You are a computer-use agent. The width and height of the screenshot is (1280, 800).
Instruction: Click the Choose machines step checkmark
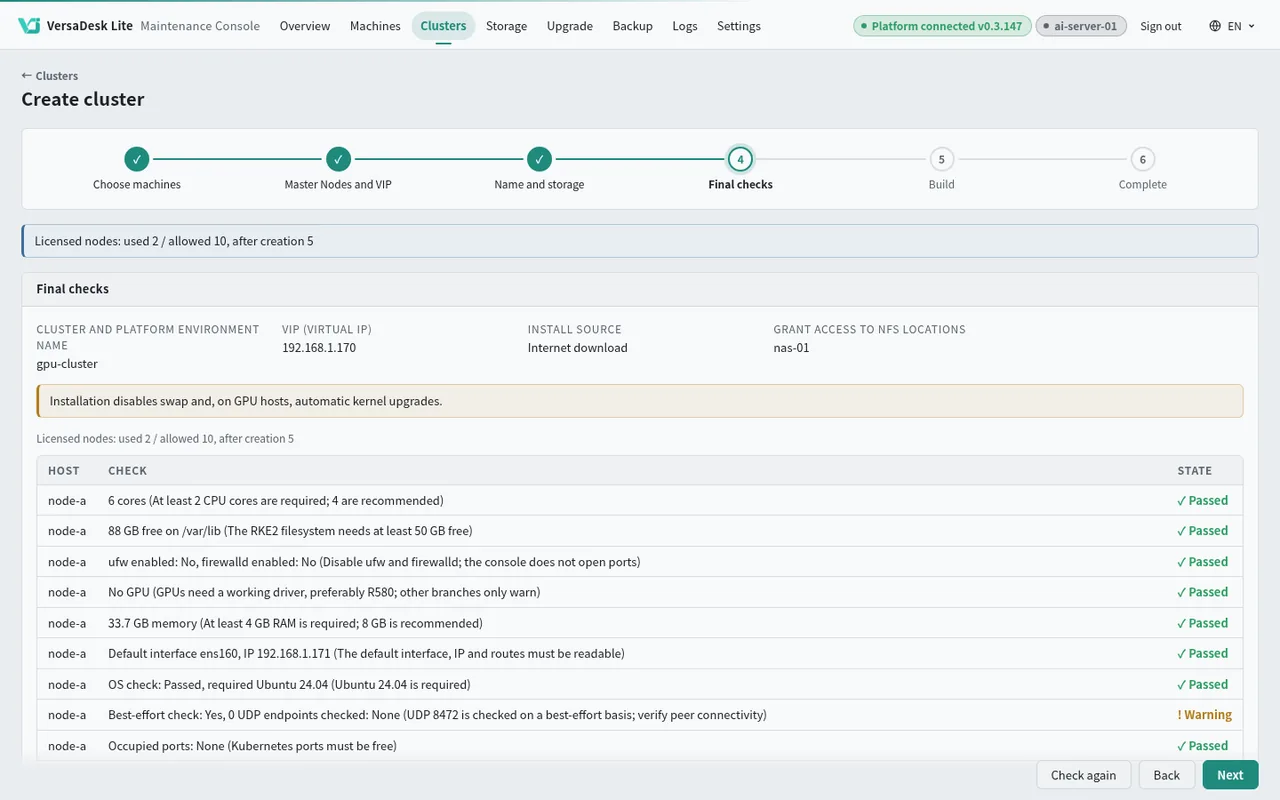[x=137, y=159]
